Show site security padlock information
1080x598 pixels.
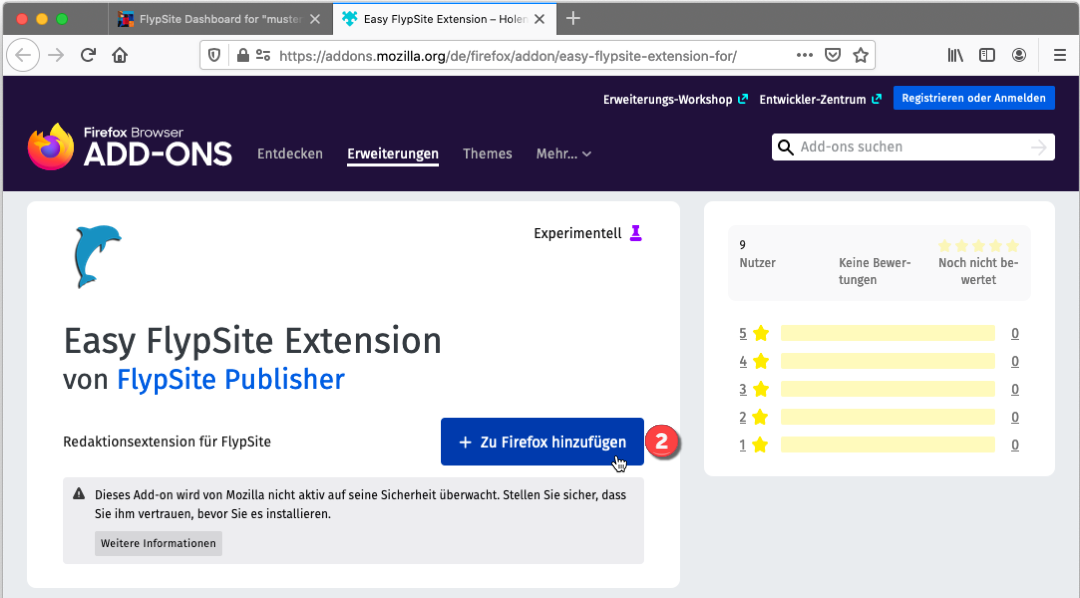(242, 55)
